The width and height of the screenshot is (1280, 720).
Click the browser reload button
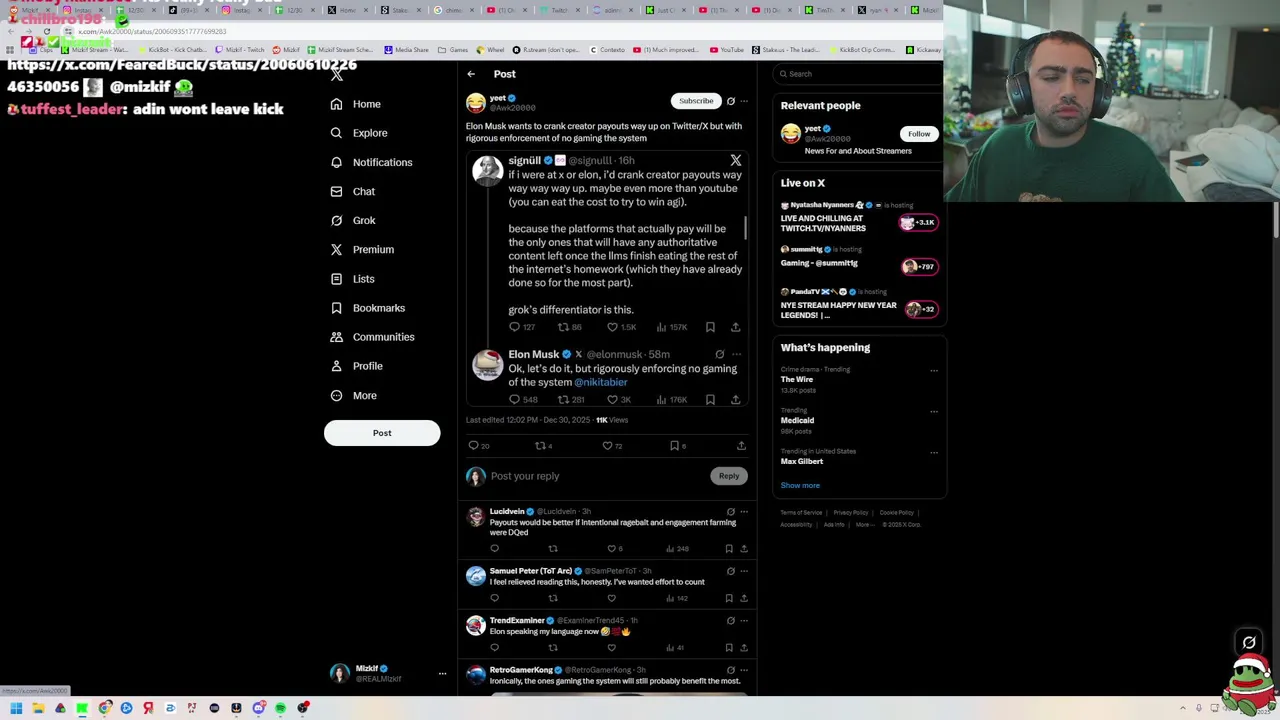(x=46, y=32)
